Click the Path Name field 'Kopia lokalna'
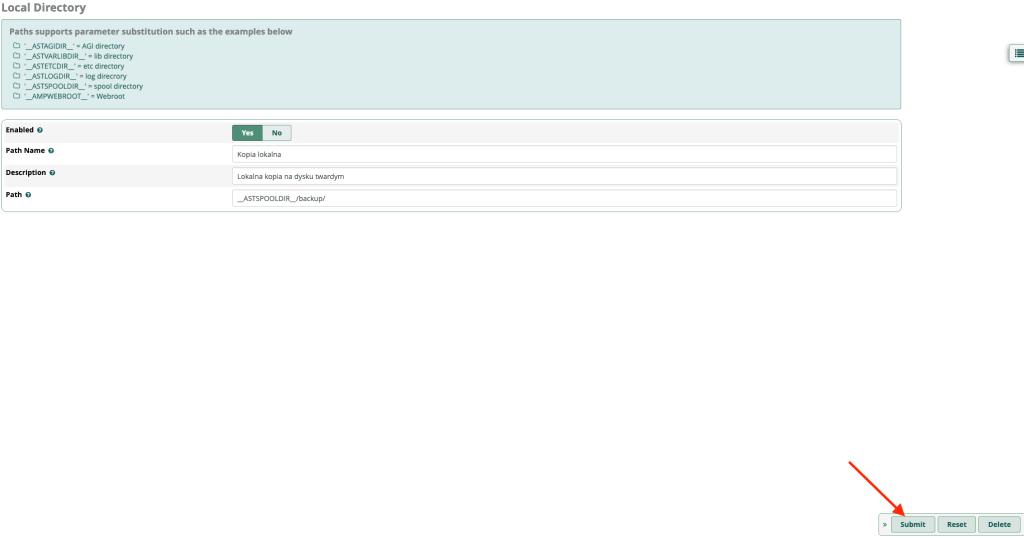This screenshot has width=1024, height=538. 564,154
